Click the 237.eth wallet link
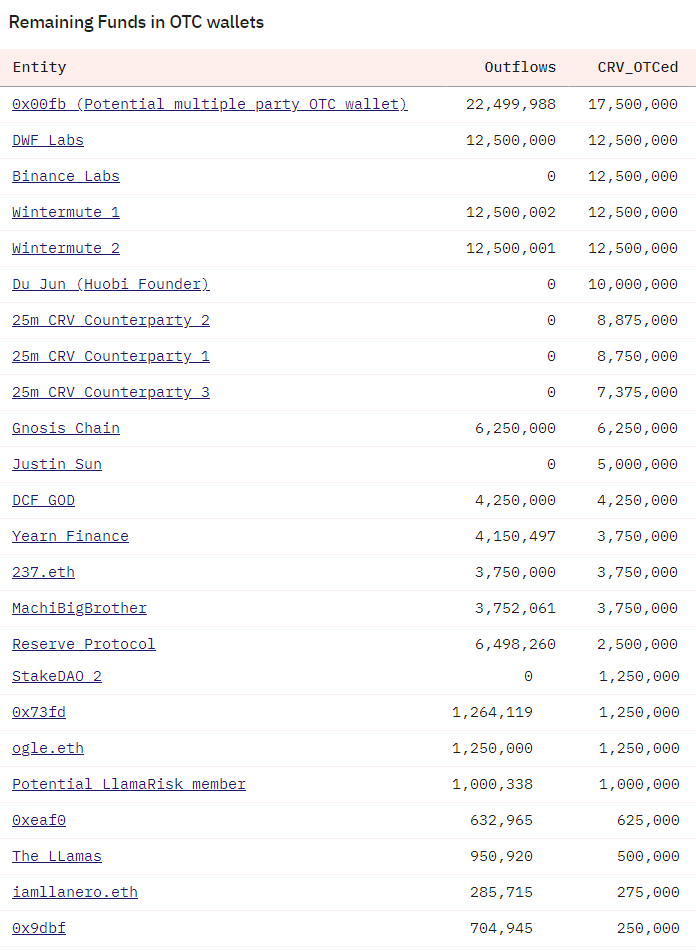Screen dimensions: 696x951 pos(44,572)
